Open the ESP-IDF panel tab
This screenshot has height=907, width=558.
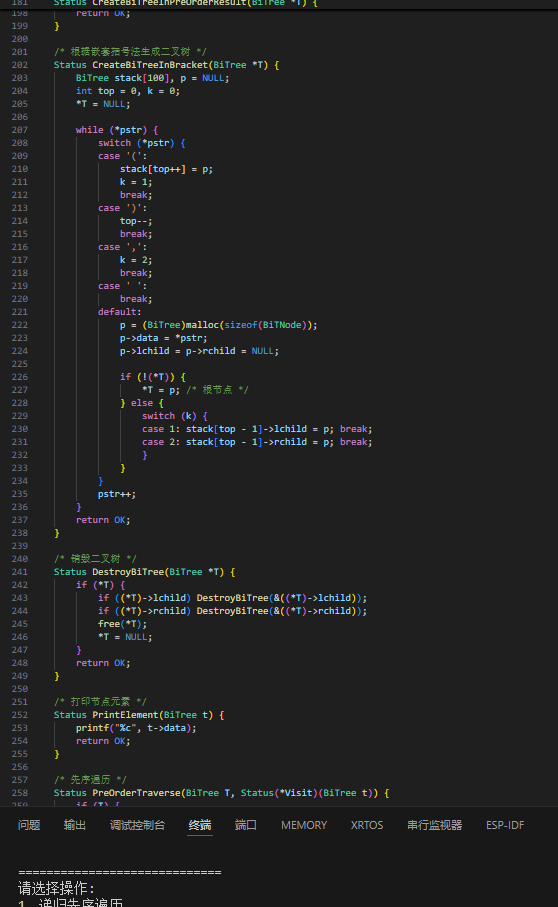(505, 825)
